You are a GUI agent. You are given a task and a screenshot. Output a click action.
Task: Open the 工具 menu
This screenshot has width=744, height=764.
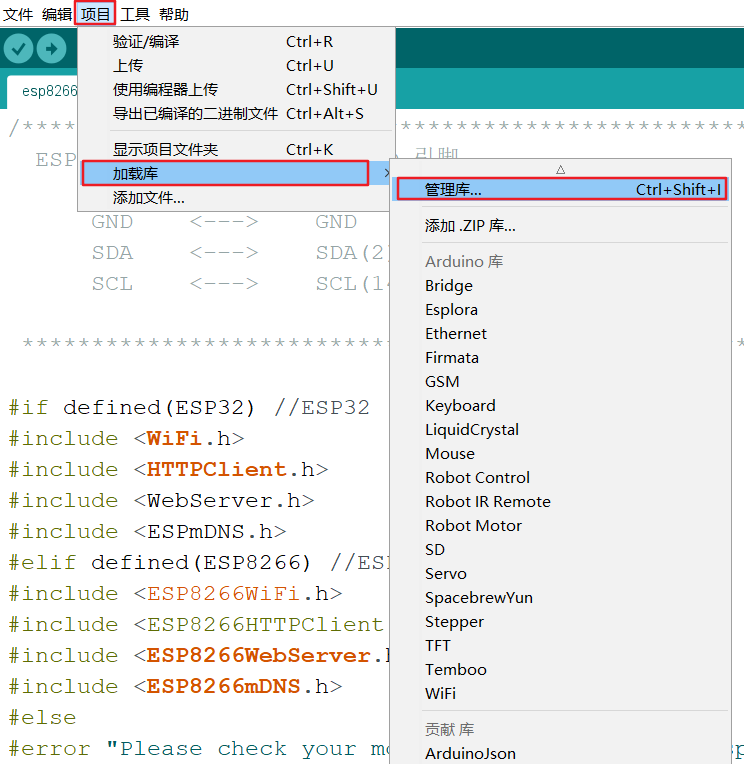[x=134, y=14]
